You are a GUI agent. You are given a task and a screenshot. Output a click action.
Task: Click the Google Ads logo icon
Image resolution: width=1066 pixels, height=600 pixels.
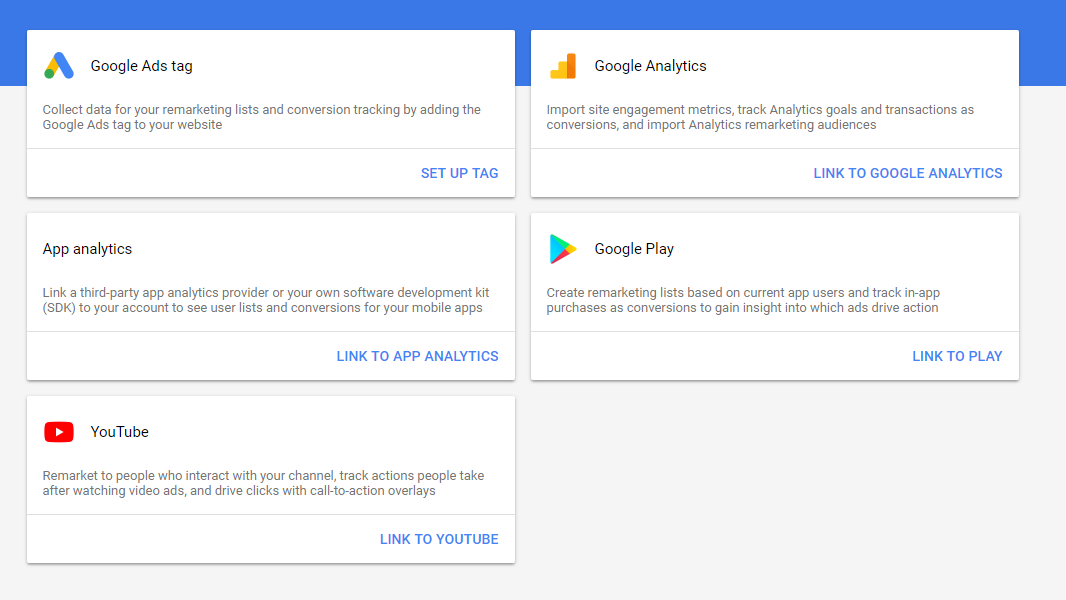(59, 66)
